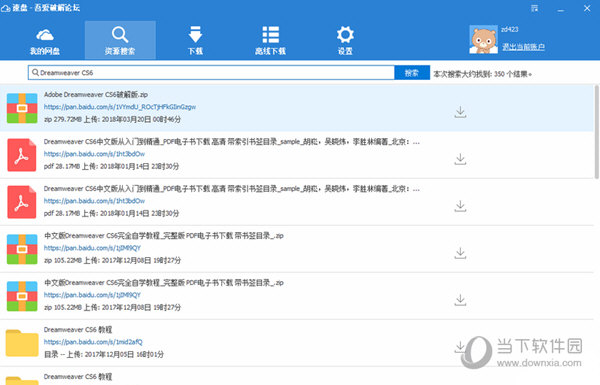The image size is (600, 385).
Task: Open the pan.baidu.com link ending 1VYmdU_ROcTjHPkGInGzgw
Action: tap(120, 107)
